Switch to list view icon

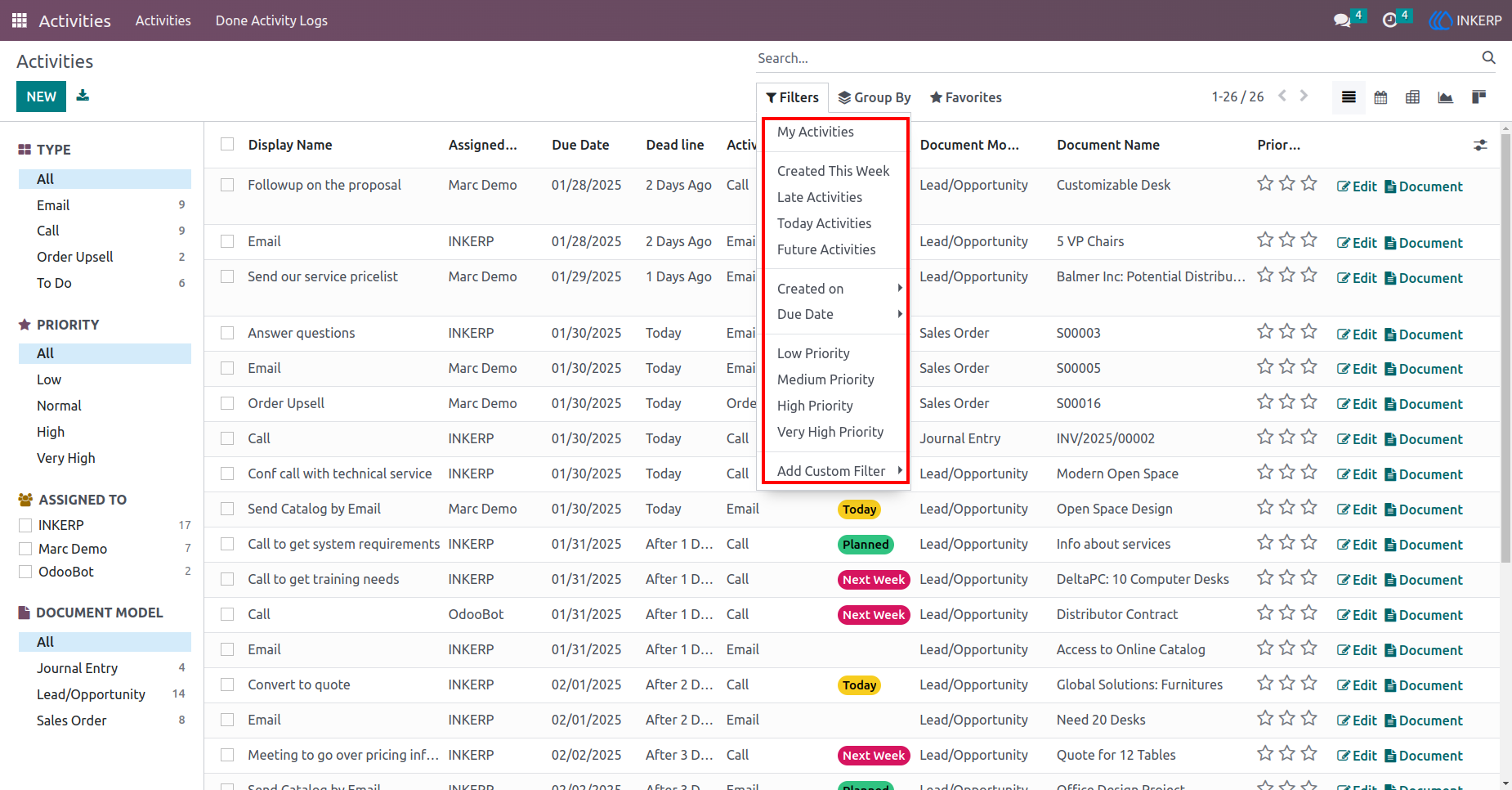[1349, 97]
